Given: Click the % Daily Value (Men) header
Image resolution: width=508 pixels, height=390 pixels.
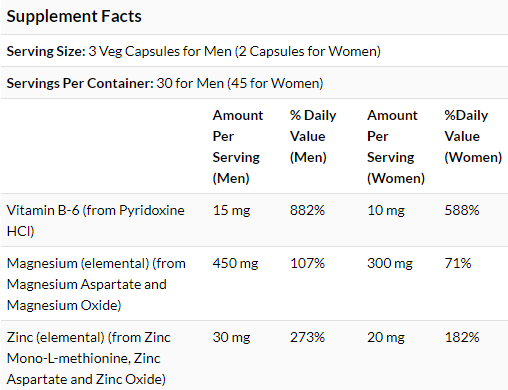Looking at the screenshot, I should pyautogui.click(x=313, y=136).
